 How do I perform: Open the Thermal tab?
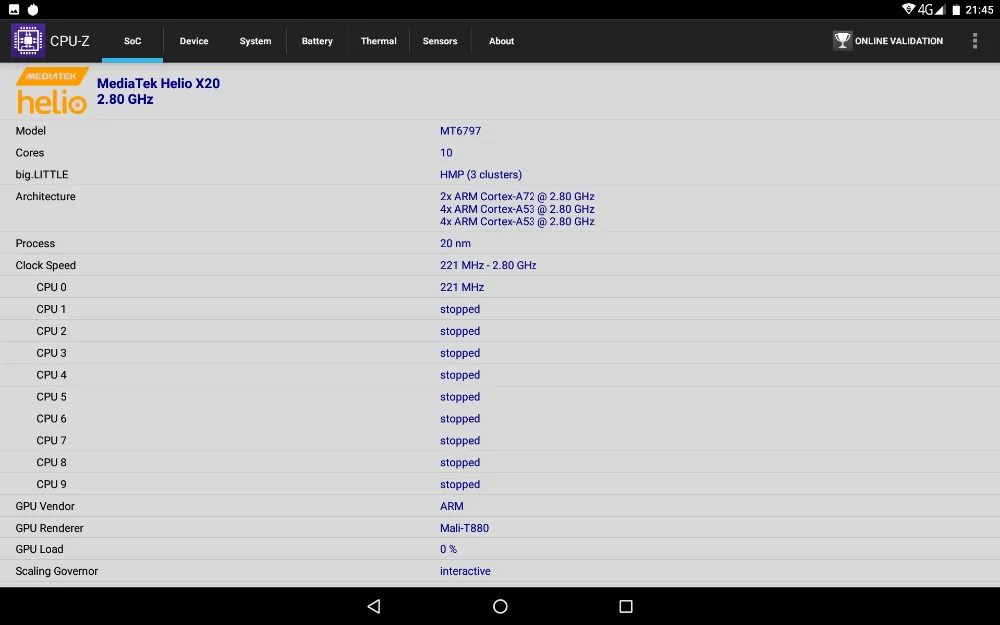[x=379, y=41]
